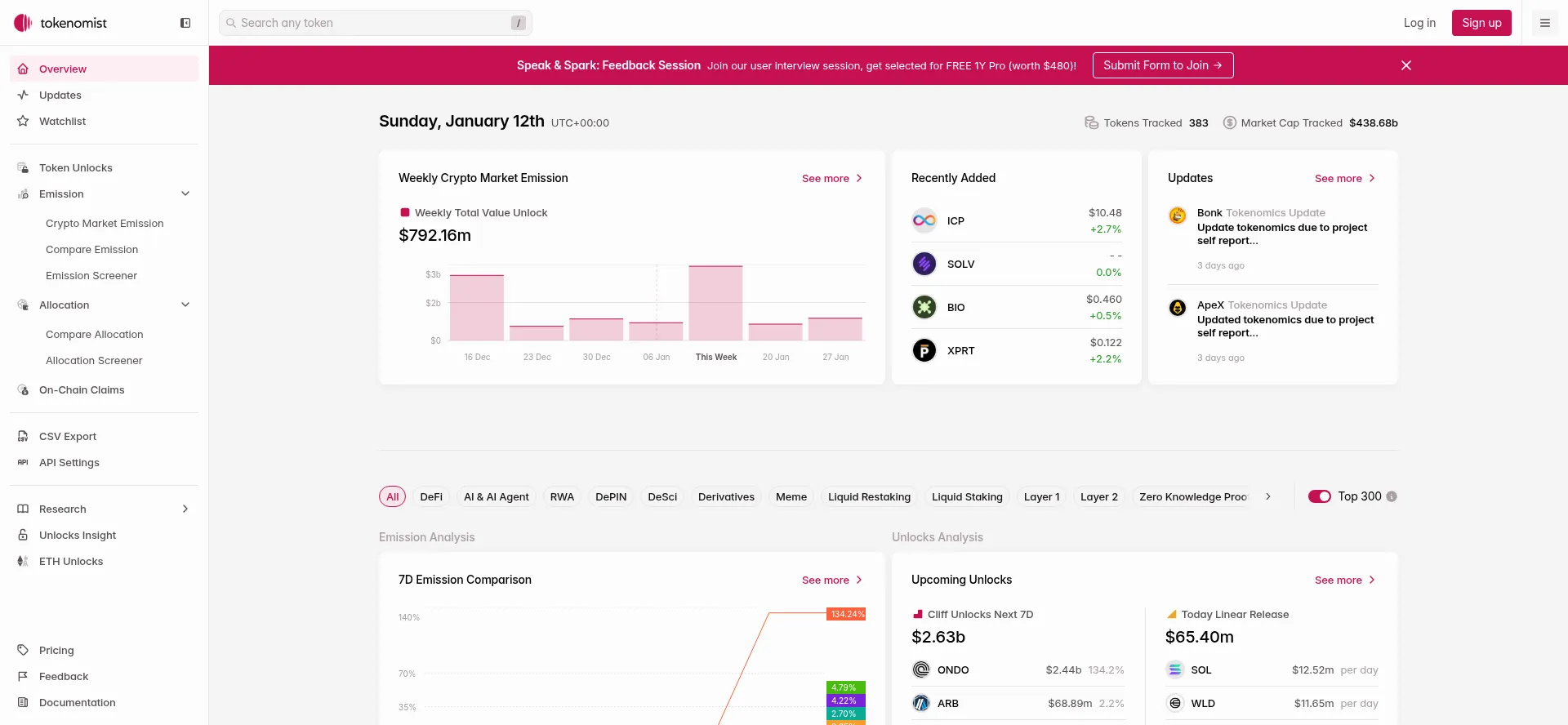Click the ARB token icon

921,703
